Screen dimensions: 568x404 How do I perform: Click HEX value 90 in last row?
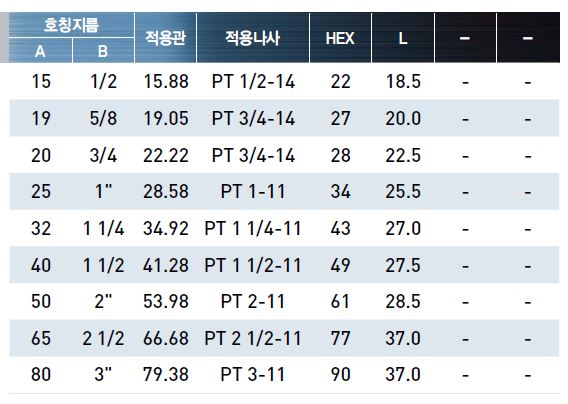tap(341, 374)
